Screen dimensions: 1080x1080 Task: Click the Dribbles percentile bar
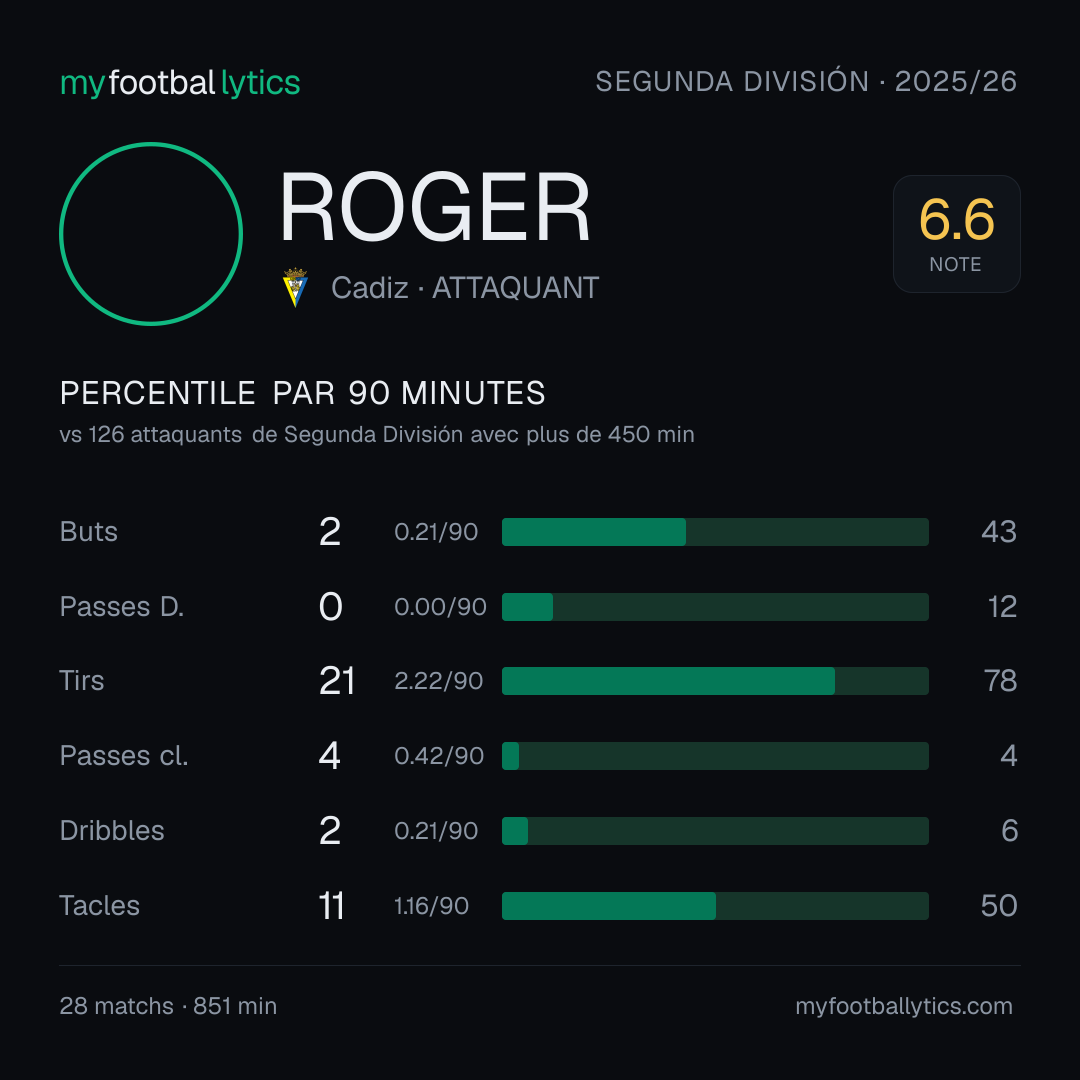(x=715, y=831)
